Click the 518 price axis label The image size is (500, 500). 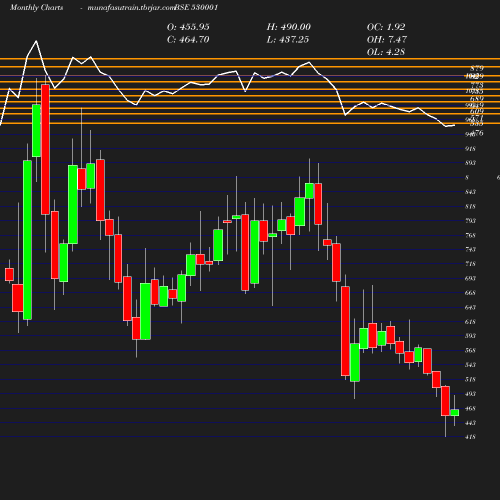pos(470,380)
